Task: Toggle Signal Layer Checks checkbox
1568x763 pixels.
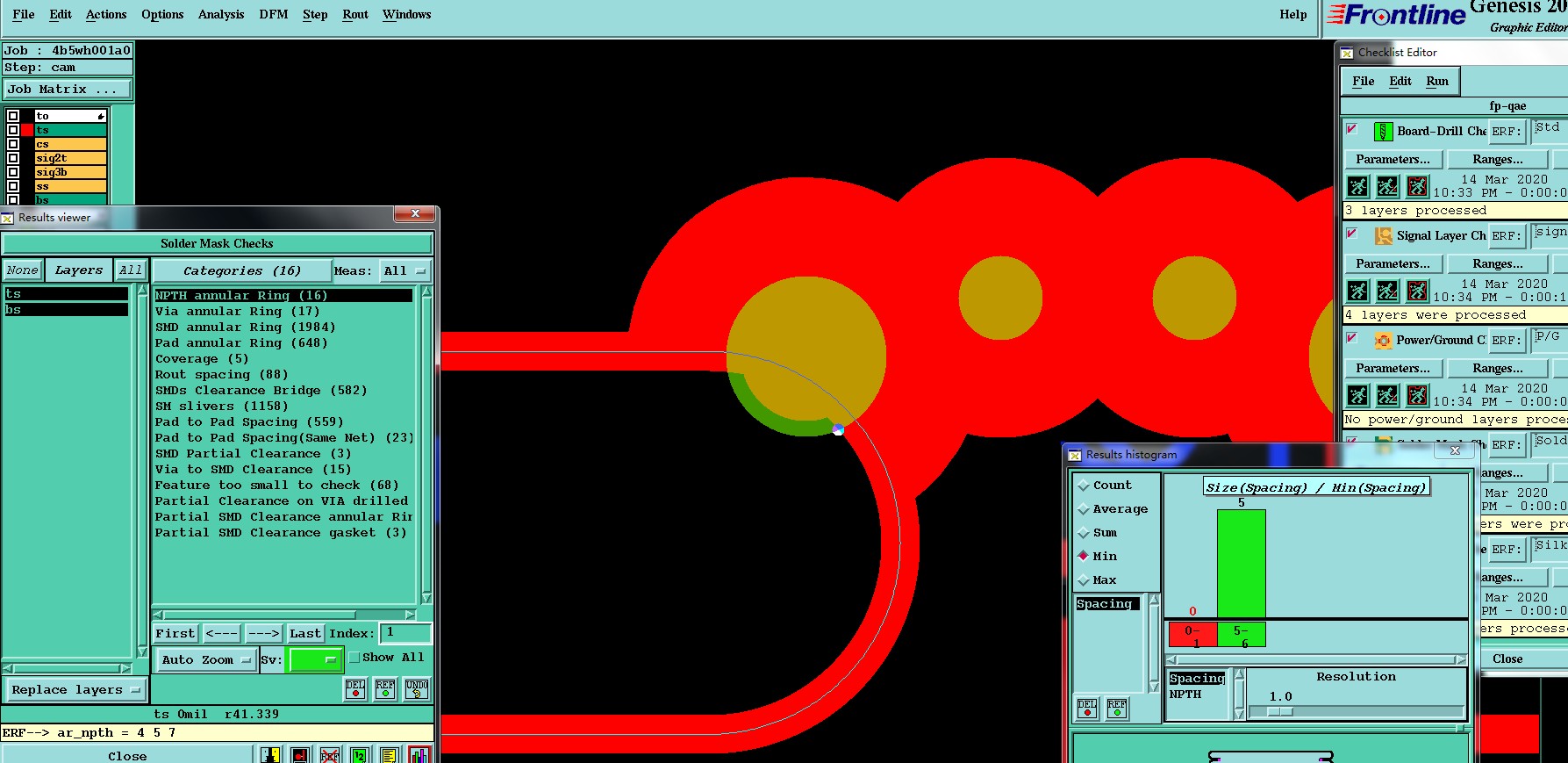Action: tap(1352, 234)
